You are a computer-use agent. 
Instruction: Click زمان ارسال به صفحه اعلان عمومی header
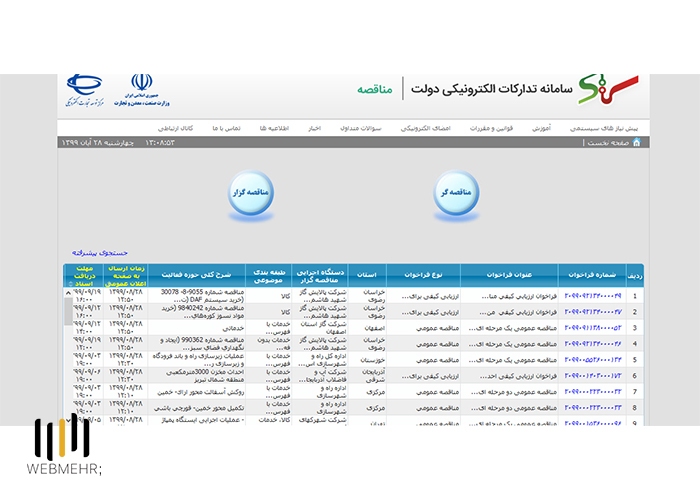125,275
